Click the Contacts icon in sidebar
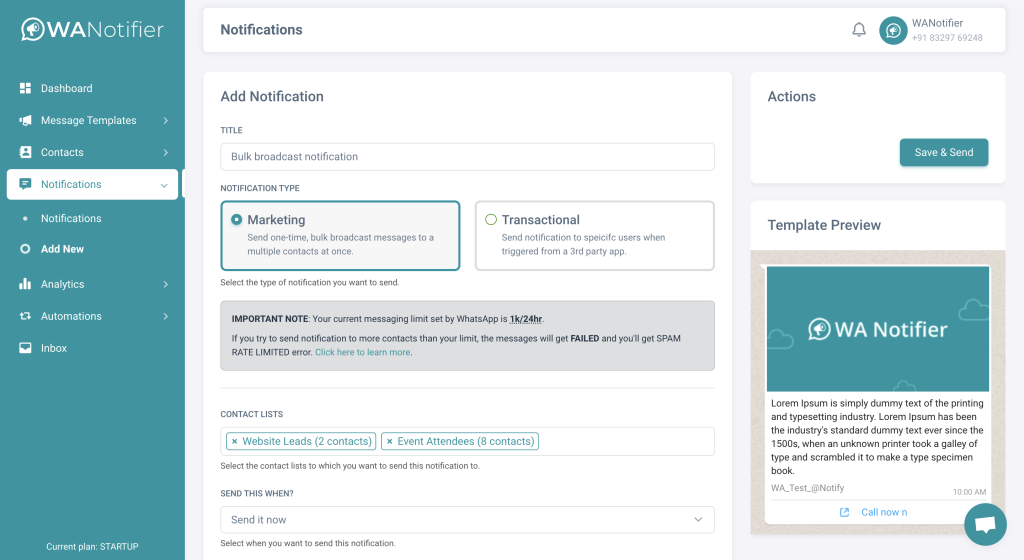 pos(26,152)
